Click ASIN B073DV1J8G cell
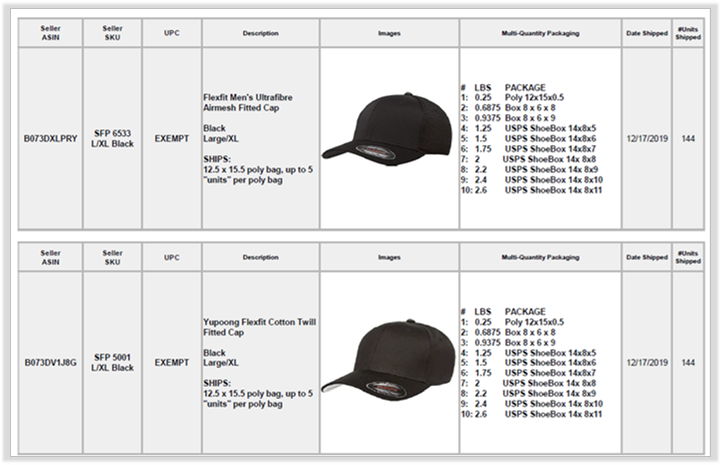The width and height of the screenshot is (721, 465). coord(51,362)
